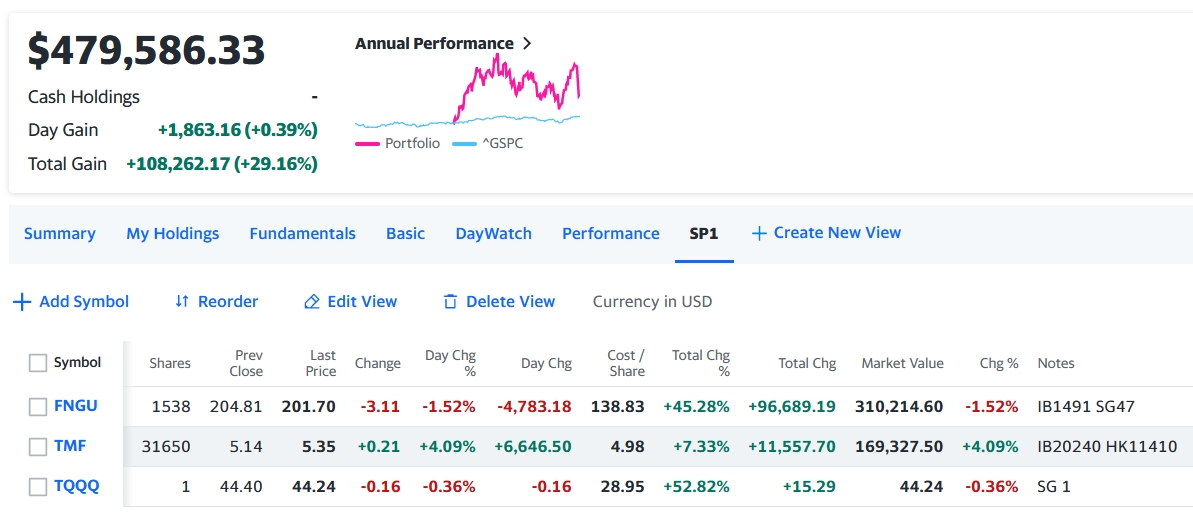The height and width of the screenshot is (515, 1193).
Task: Click the pink Portfolio legend marker
Action: [x=367, y=144]
